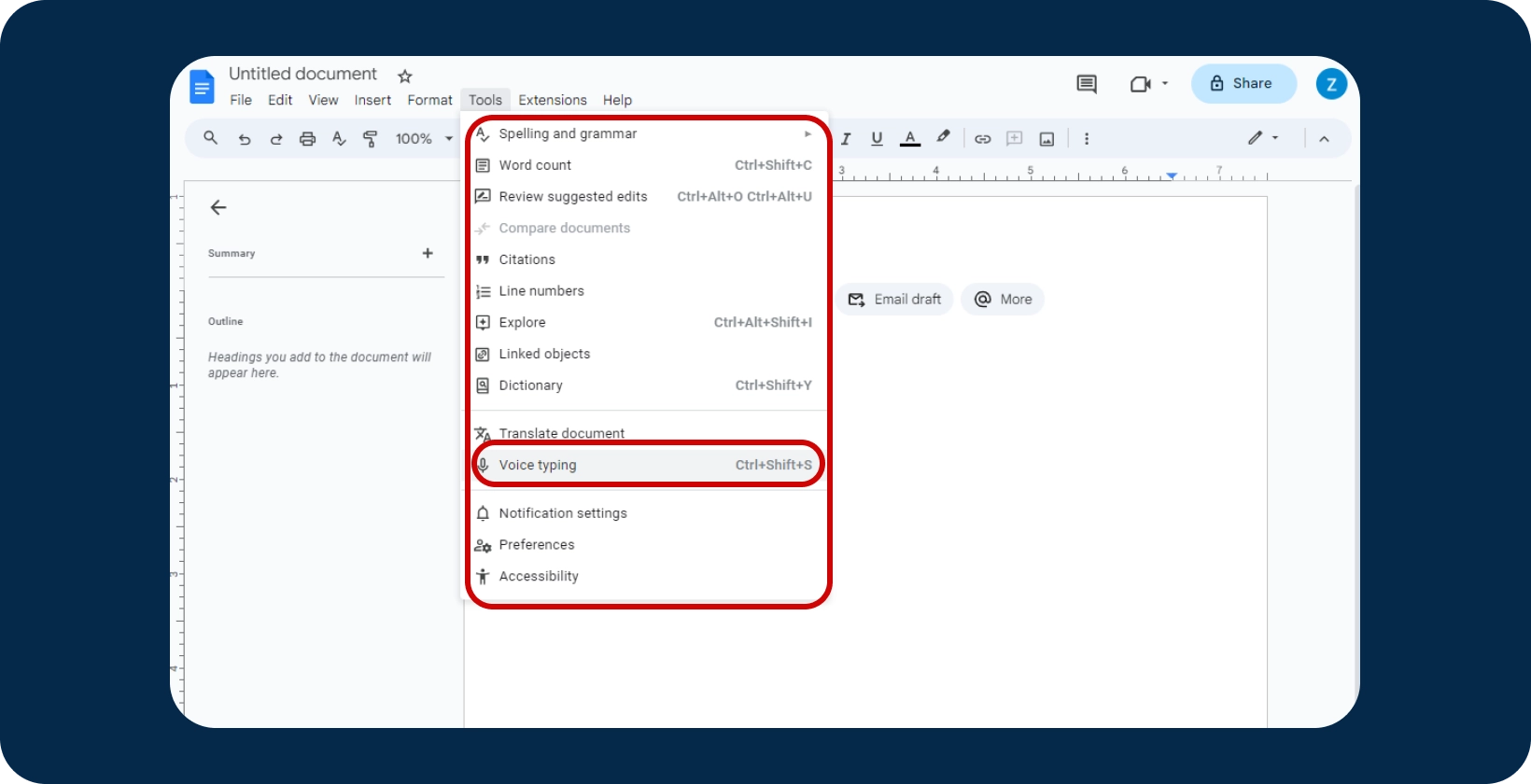Apply underline formatting
This screenshot has height=784, width=1531.
877,139
